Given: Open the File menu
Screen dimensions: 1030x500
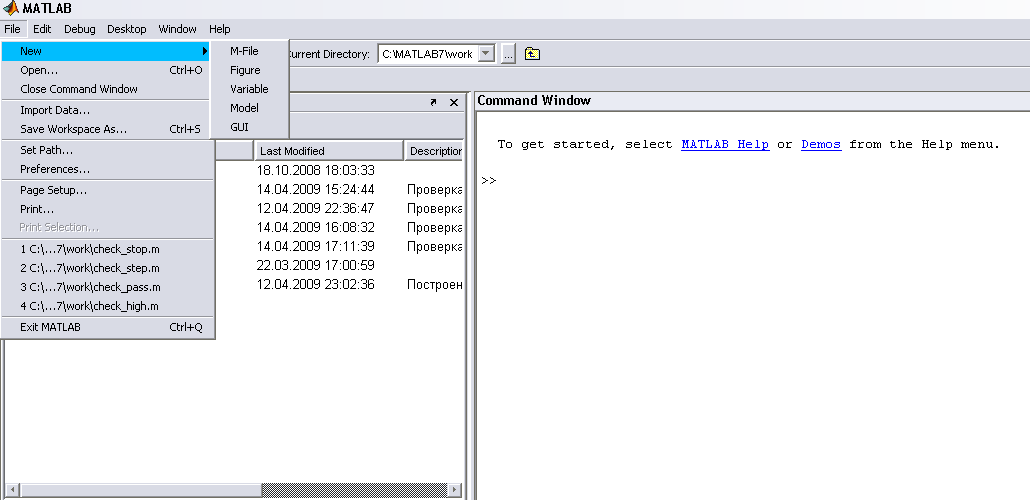Looking at the screenshot, I should click(x=12, y=29).
